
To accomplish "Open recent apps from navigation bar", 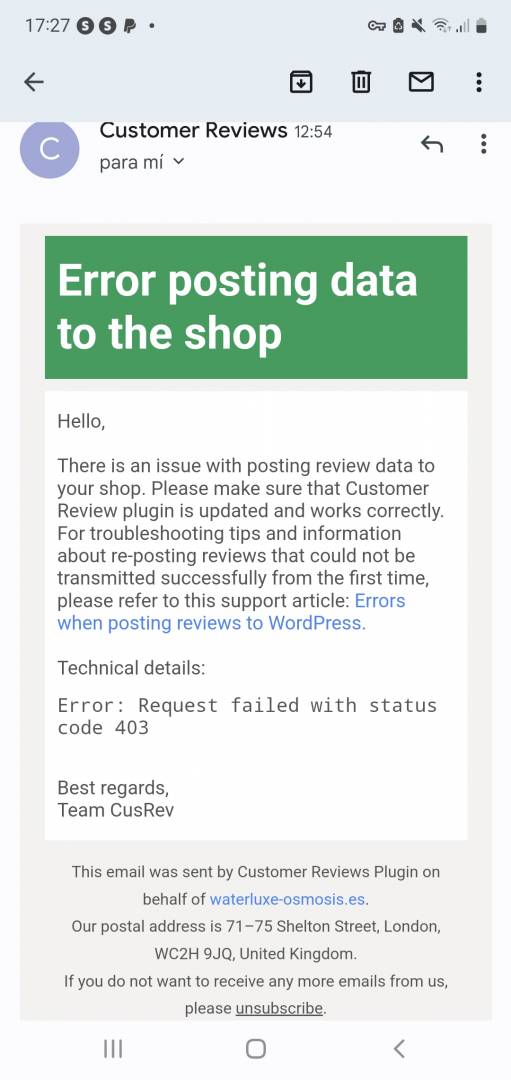I will pyautogui.click(x=113, y=1049).
